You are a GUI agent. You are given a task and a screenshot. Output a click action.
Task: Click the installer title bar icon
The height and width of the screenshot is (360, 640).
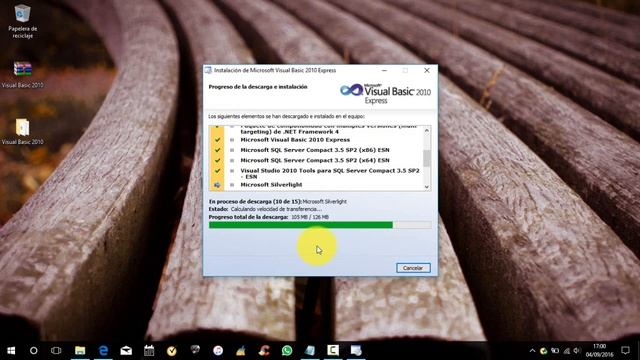208,70
